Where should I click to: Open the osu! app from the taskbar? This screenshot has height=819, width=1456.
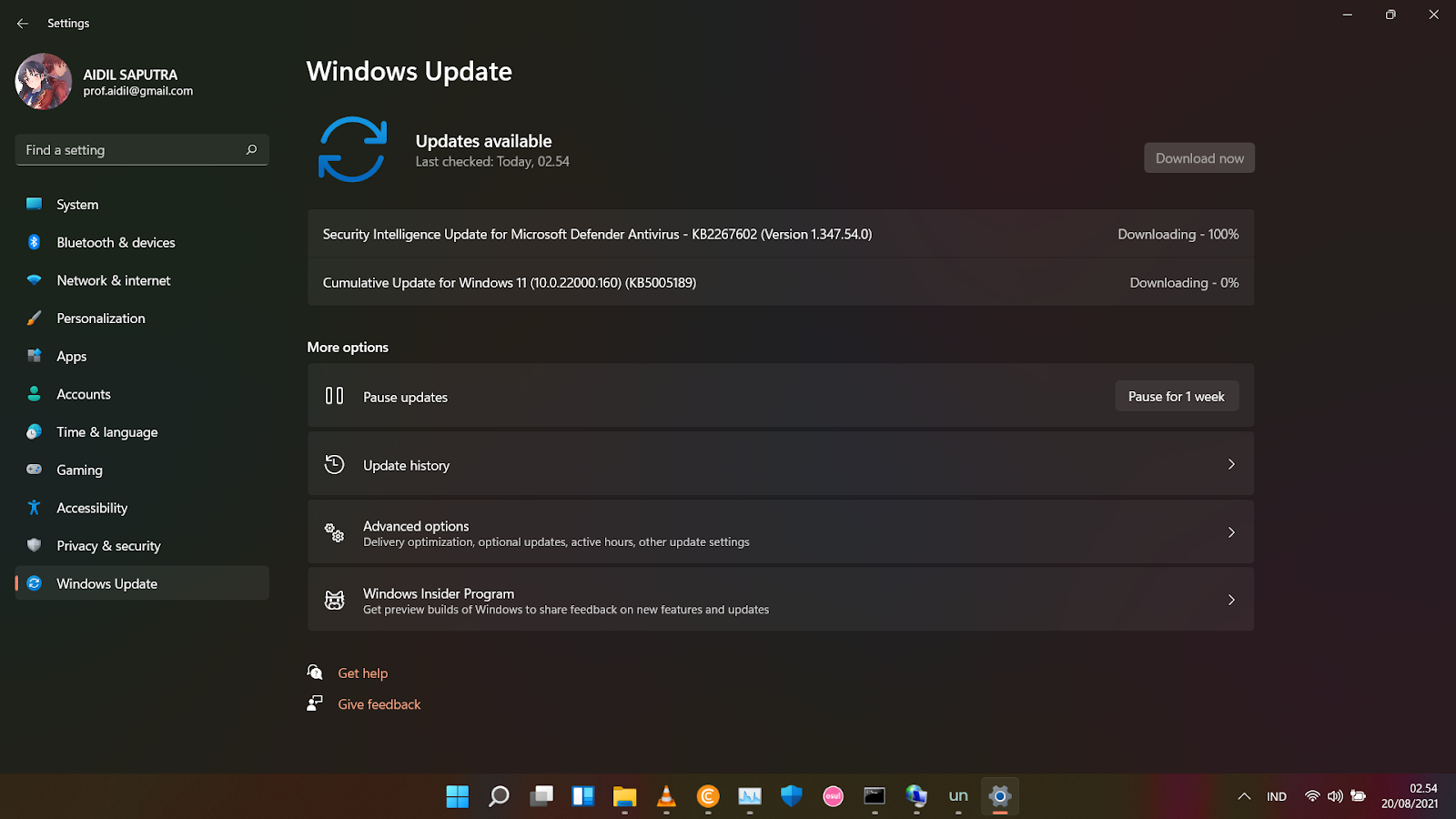[x=834, y=796]
